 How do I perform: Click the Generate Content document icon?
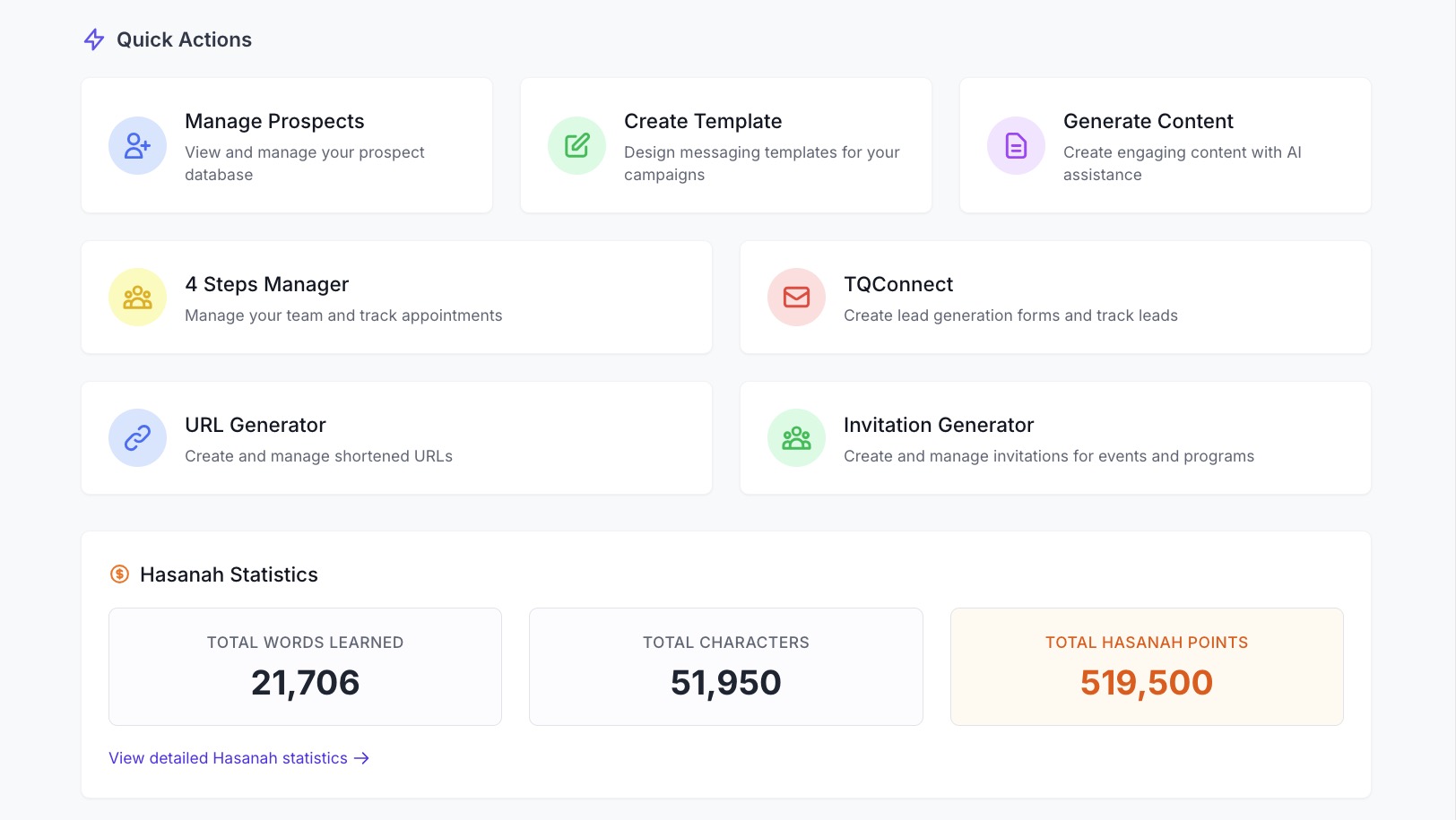[x=1016, y=145]
